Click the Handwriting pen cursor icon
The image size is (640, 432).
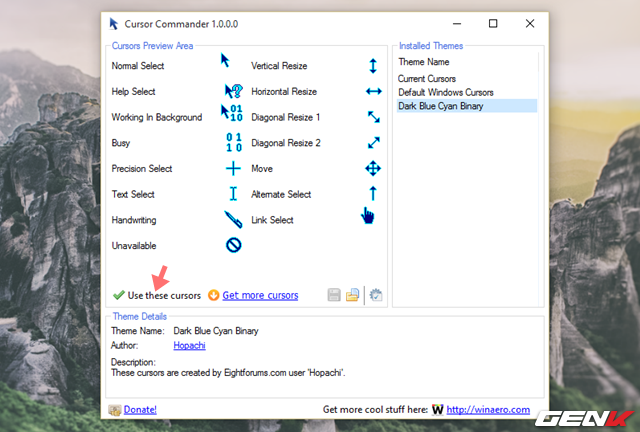[233, 219]
